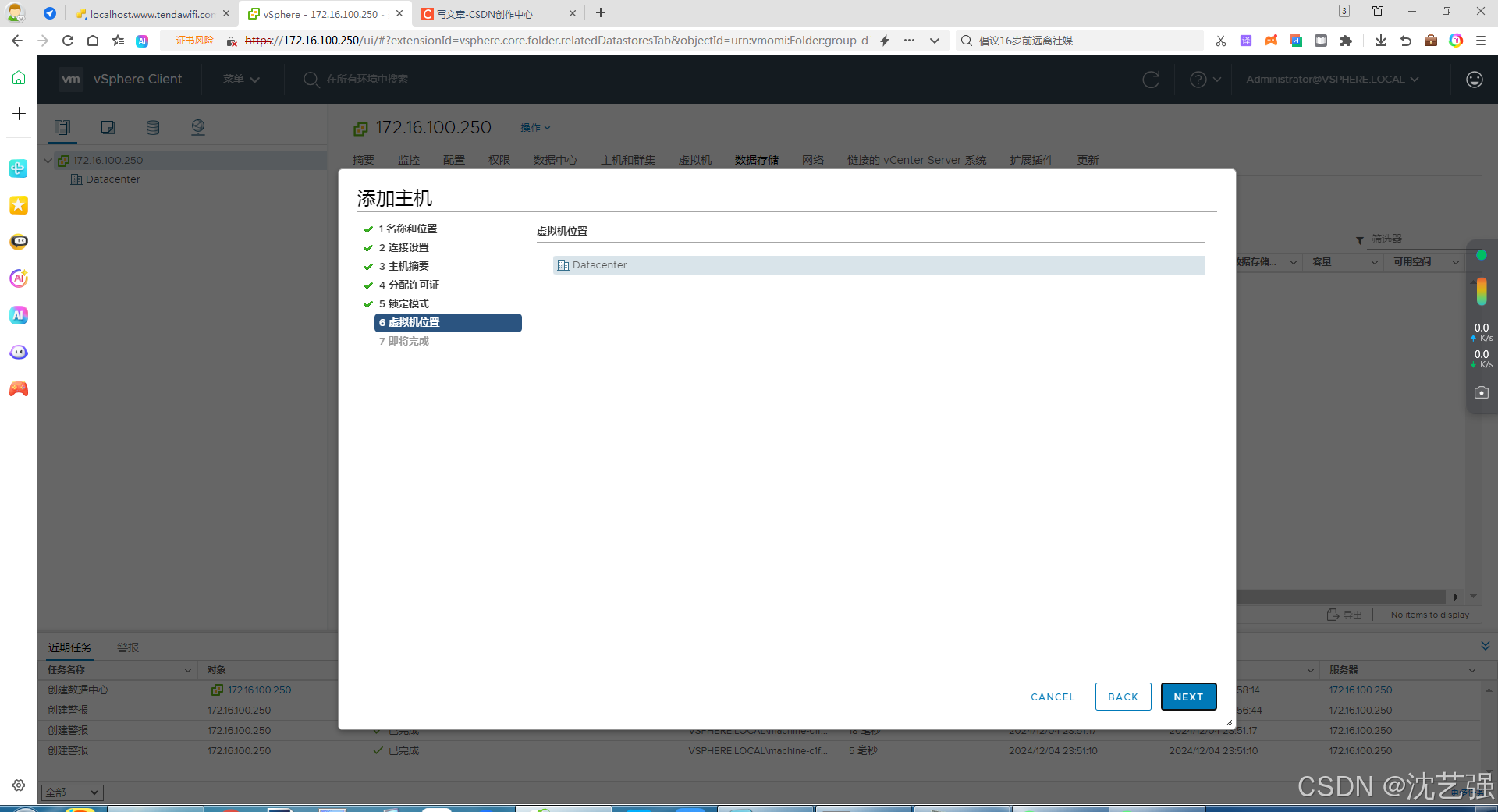Click the 导出 export button

[1344, 615]
